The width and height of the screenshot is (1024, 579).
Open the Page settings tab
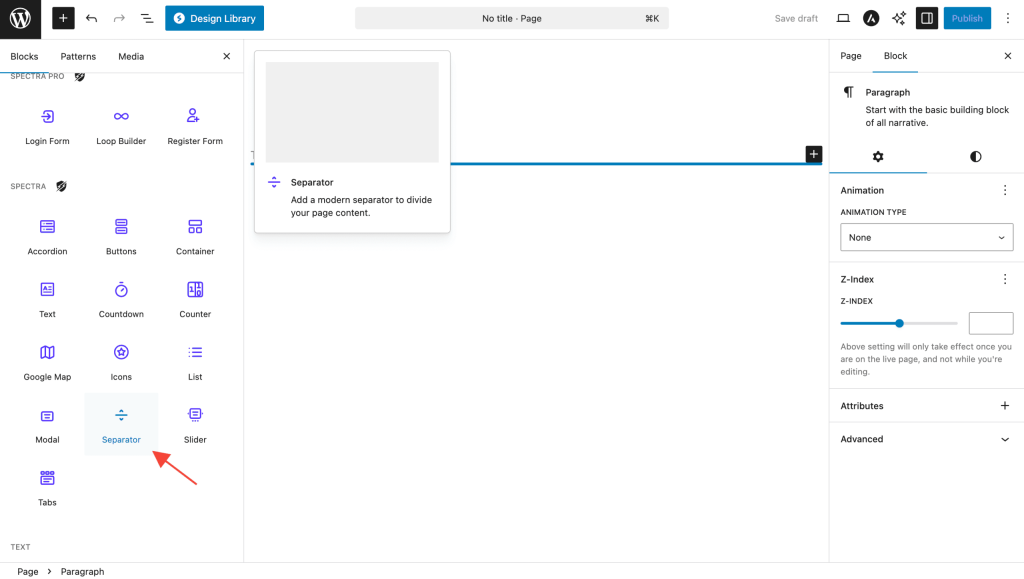click(x=851, y=56)
